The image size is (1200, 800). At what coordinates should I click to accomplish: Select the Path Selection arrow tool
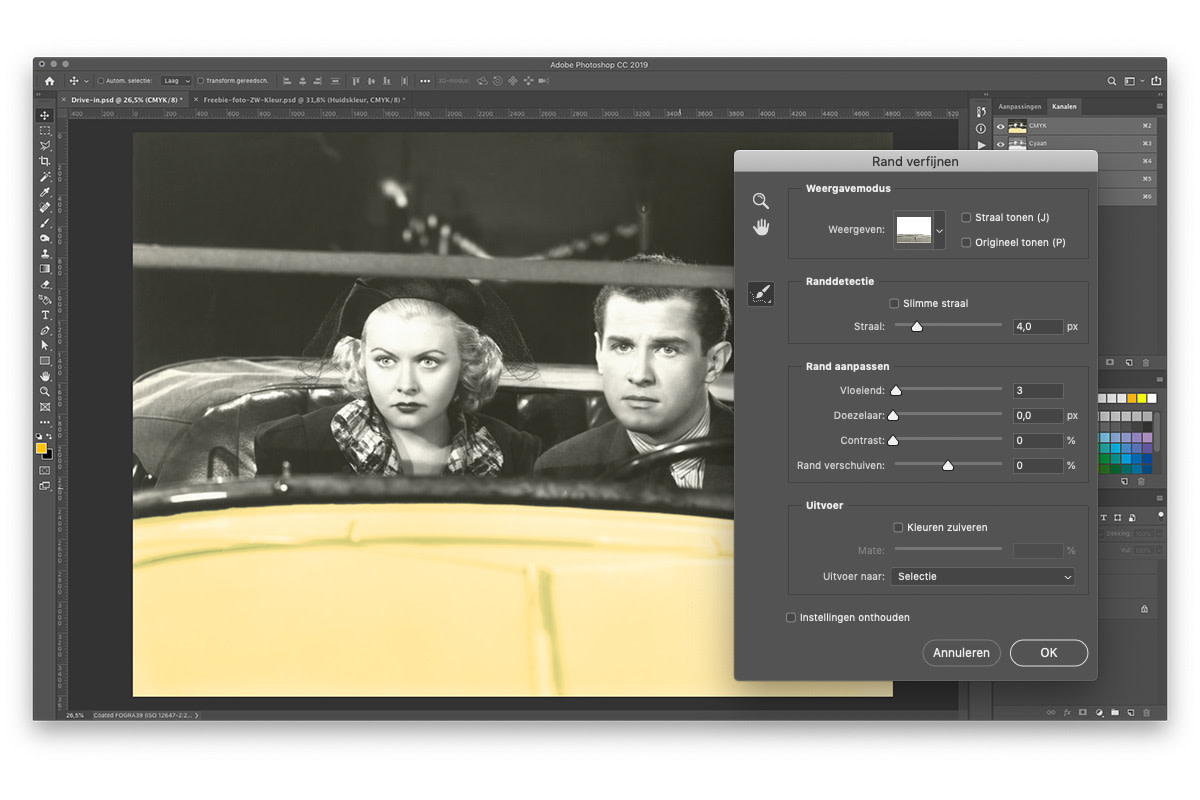coord(45,345)
